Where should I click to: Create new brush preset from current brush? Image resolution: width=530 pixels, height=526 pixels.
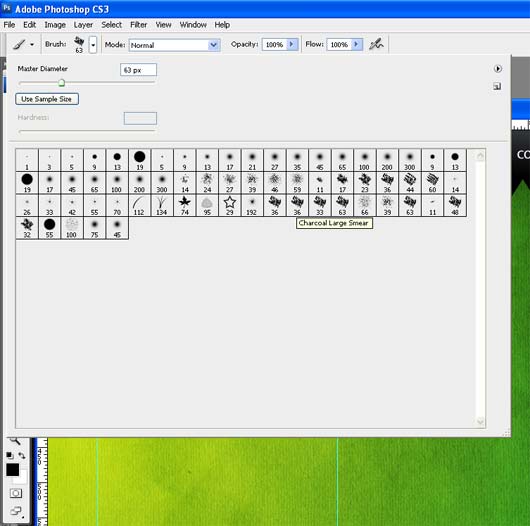click(497, 86)
